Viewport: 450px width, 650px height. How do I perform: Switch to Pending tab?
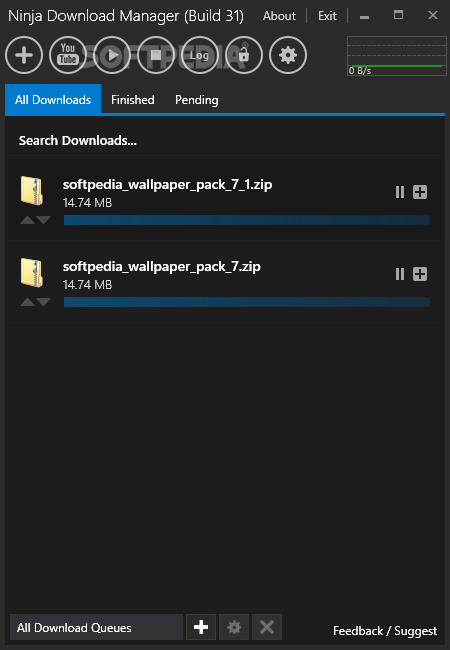[196, 100]
